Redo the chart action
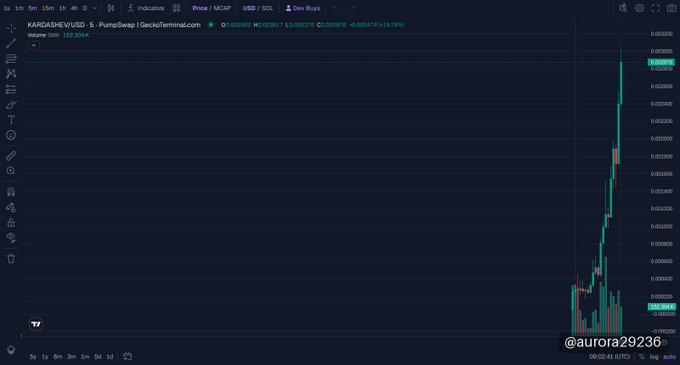Screen dimensions: 680x365 pos(352,8)
